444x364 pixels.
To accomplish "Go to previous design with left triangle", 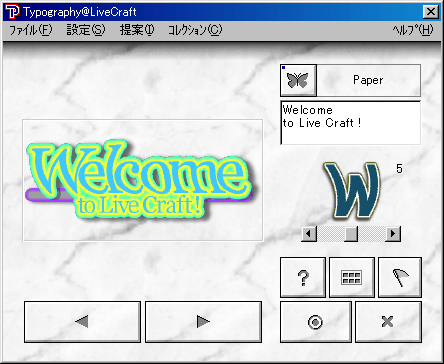I will click(x=82, y=322).
